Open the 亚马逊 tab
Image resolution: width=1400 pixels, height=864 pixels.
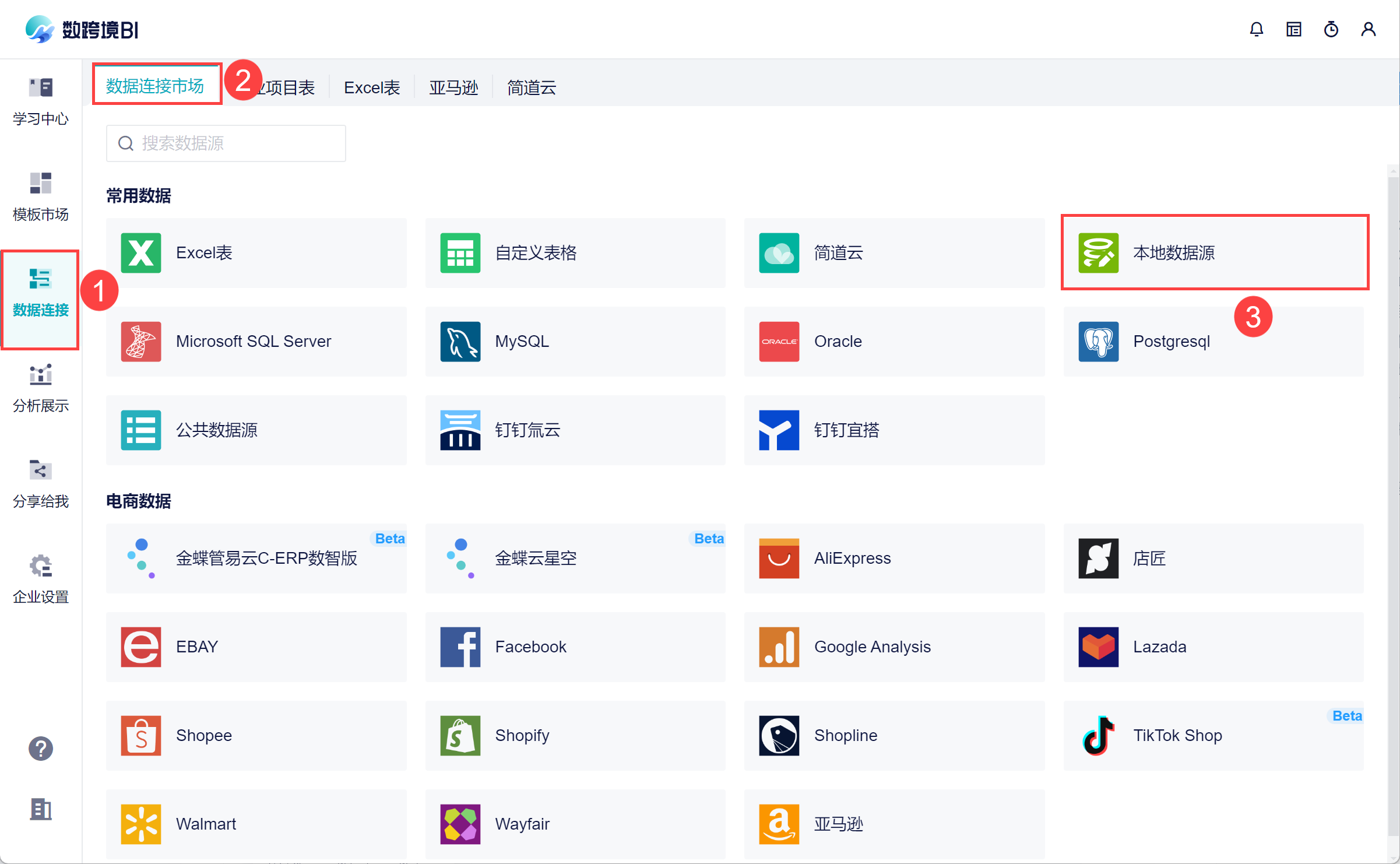click(453, 87)
